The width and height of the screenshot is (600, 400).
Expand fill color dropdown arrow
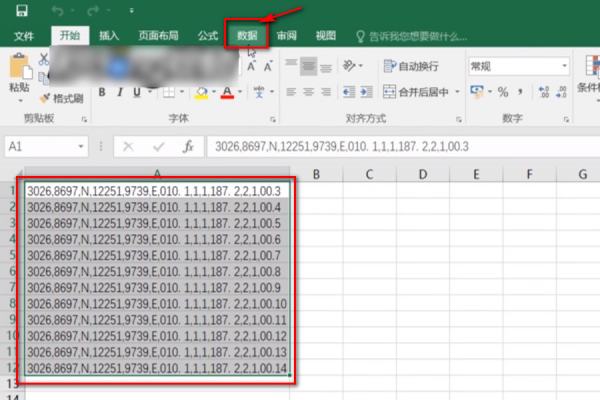click(214, 92)
